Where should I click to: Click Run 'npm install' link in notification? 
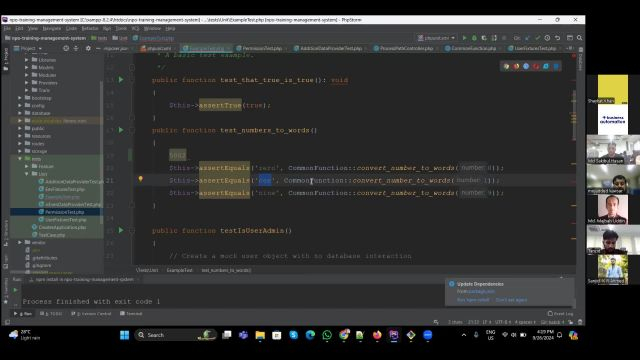473,300
